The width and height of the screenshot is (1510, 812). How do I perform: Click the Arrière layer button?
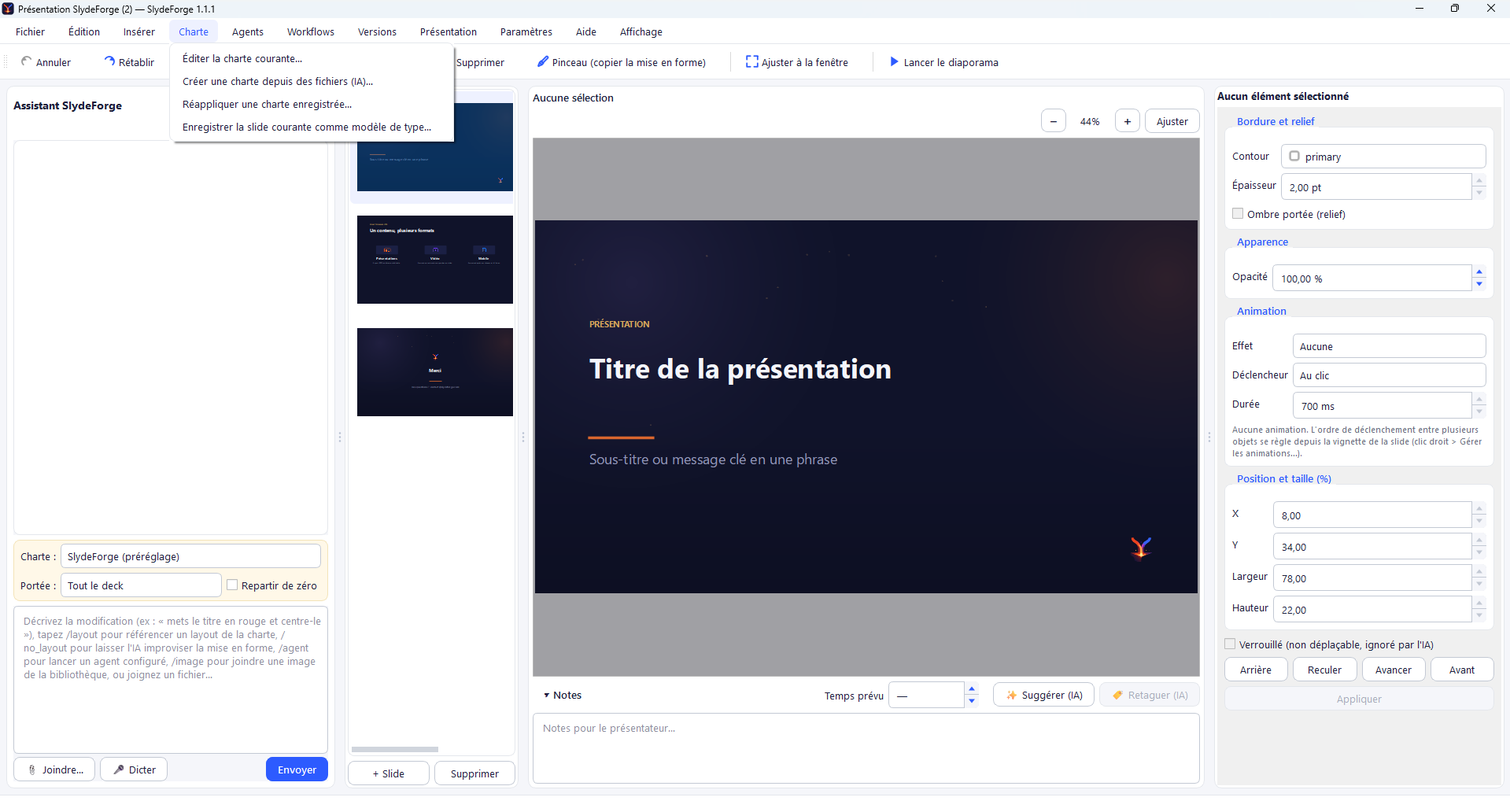(1256, 670)
